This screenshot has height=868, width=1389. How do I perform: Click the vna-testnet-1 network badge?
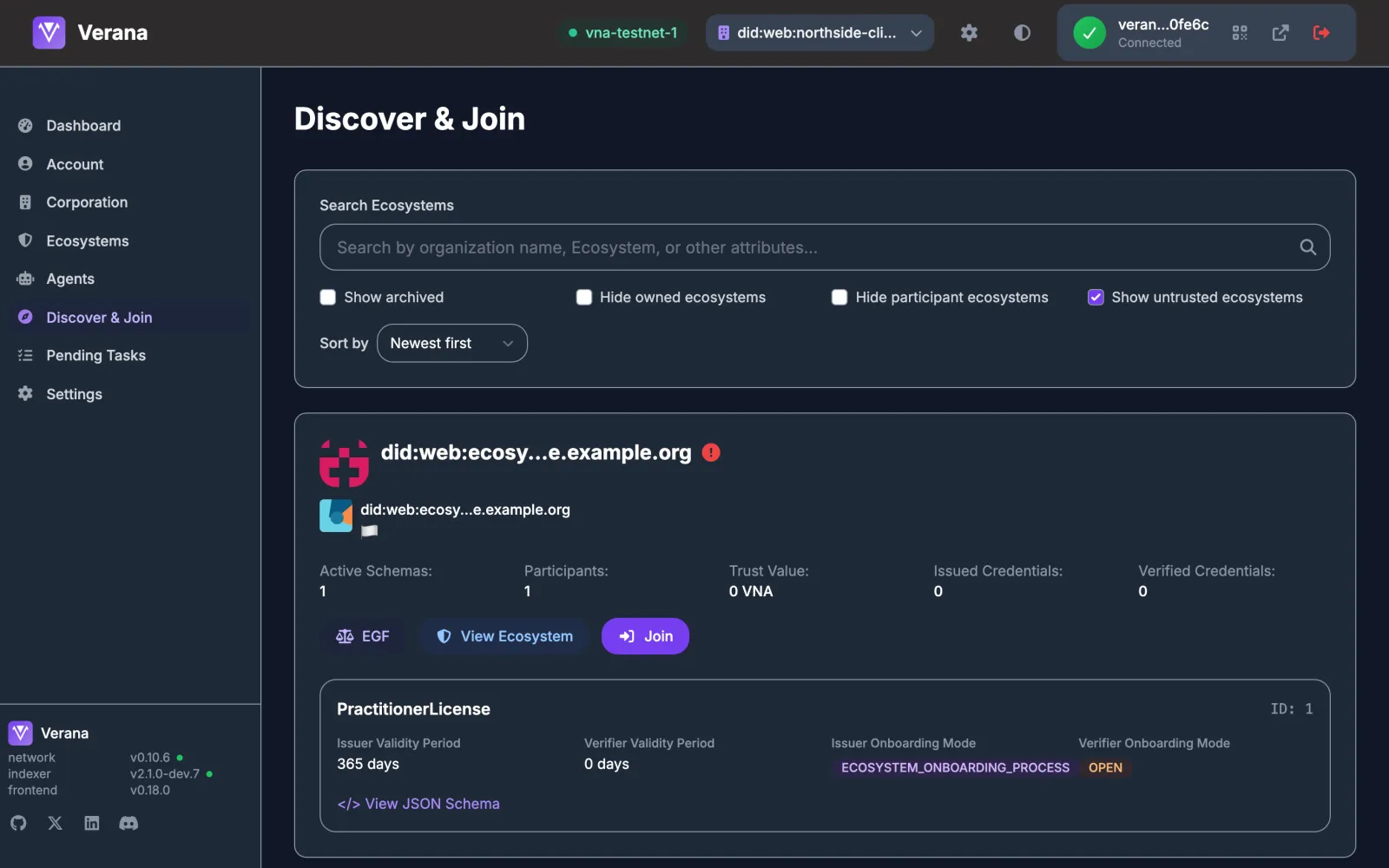pos(623,33)
